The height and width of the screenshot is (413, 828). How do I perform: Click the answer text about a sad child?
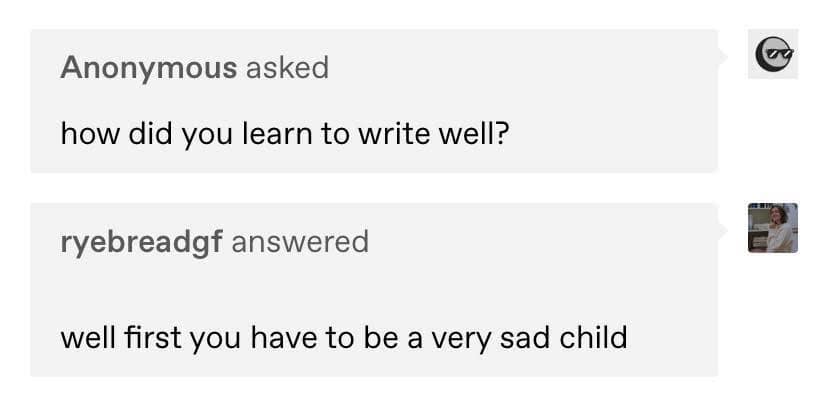[x=343, y=336]
